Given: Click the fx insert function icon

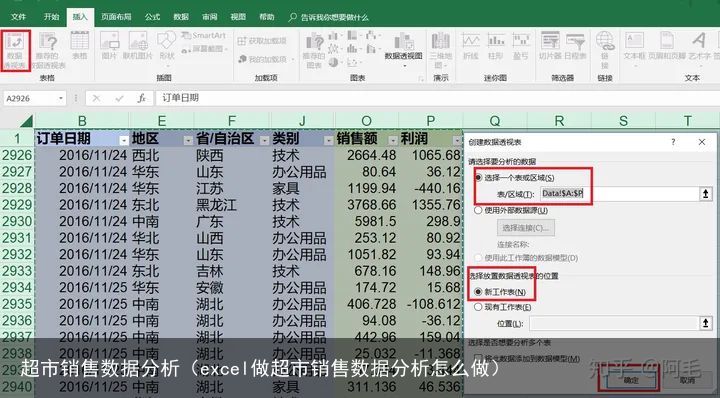Looking at the screenshot, I should point(141,98).
